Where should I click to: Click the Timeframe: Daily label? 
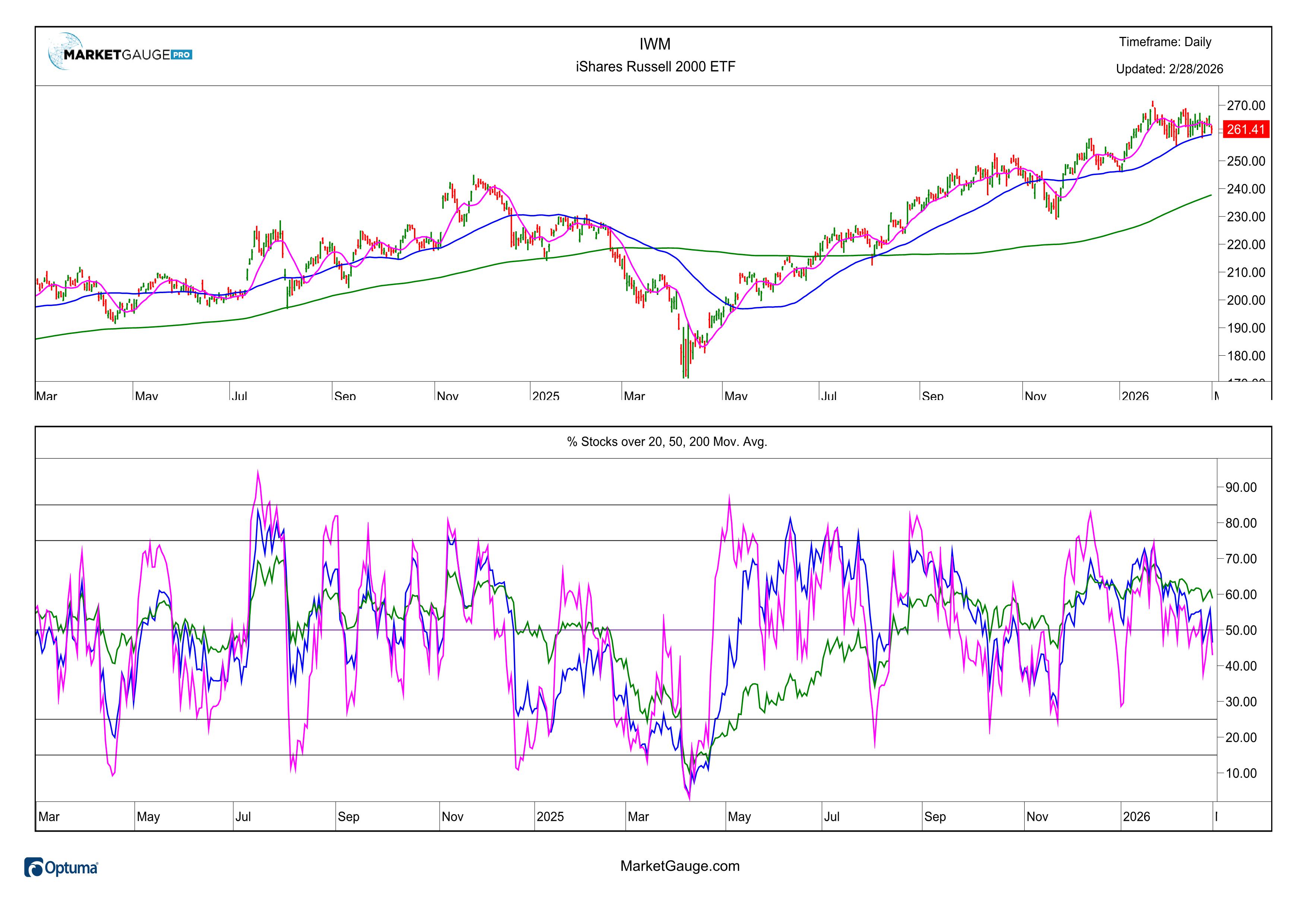pyautogui.click(x=1165, y=42)
